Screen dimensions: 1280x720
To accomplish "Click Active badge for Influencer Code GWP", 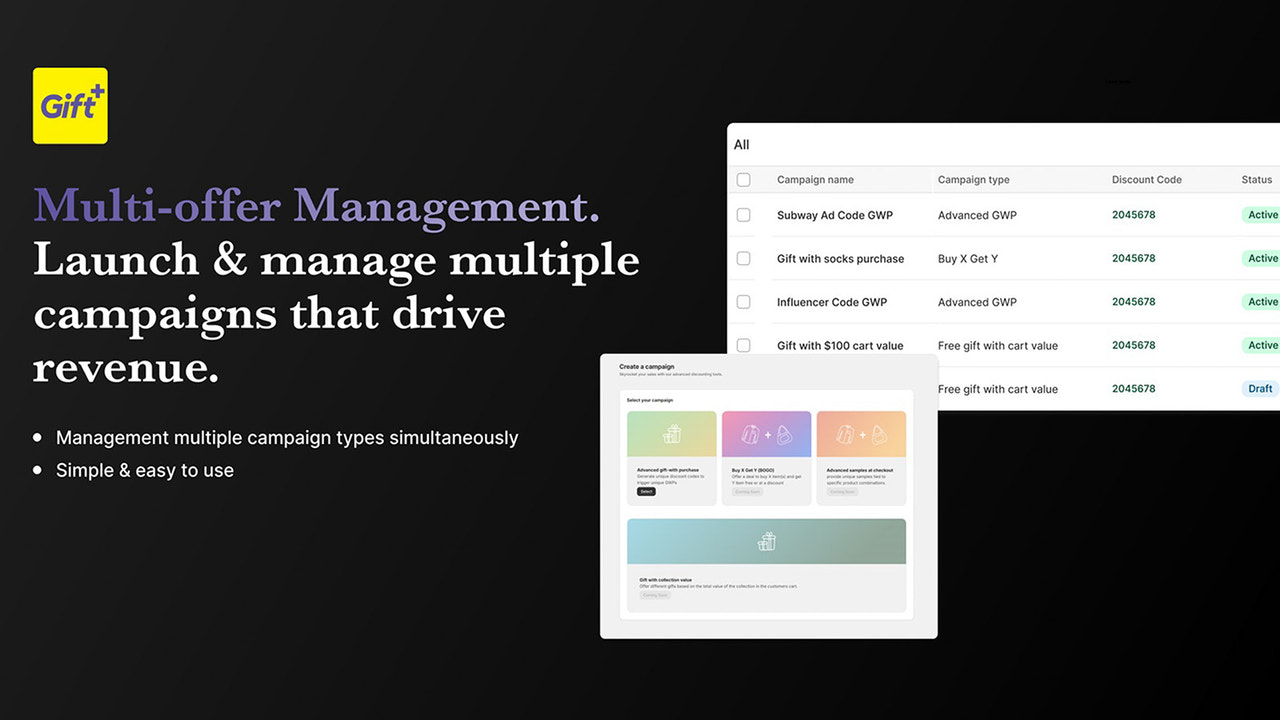I will click(1261, 302).
